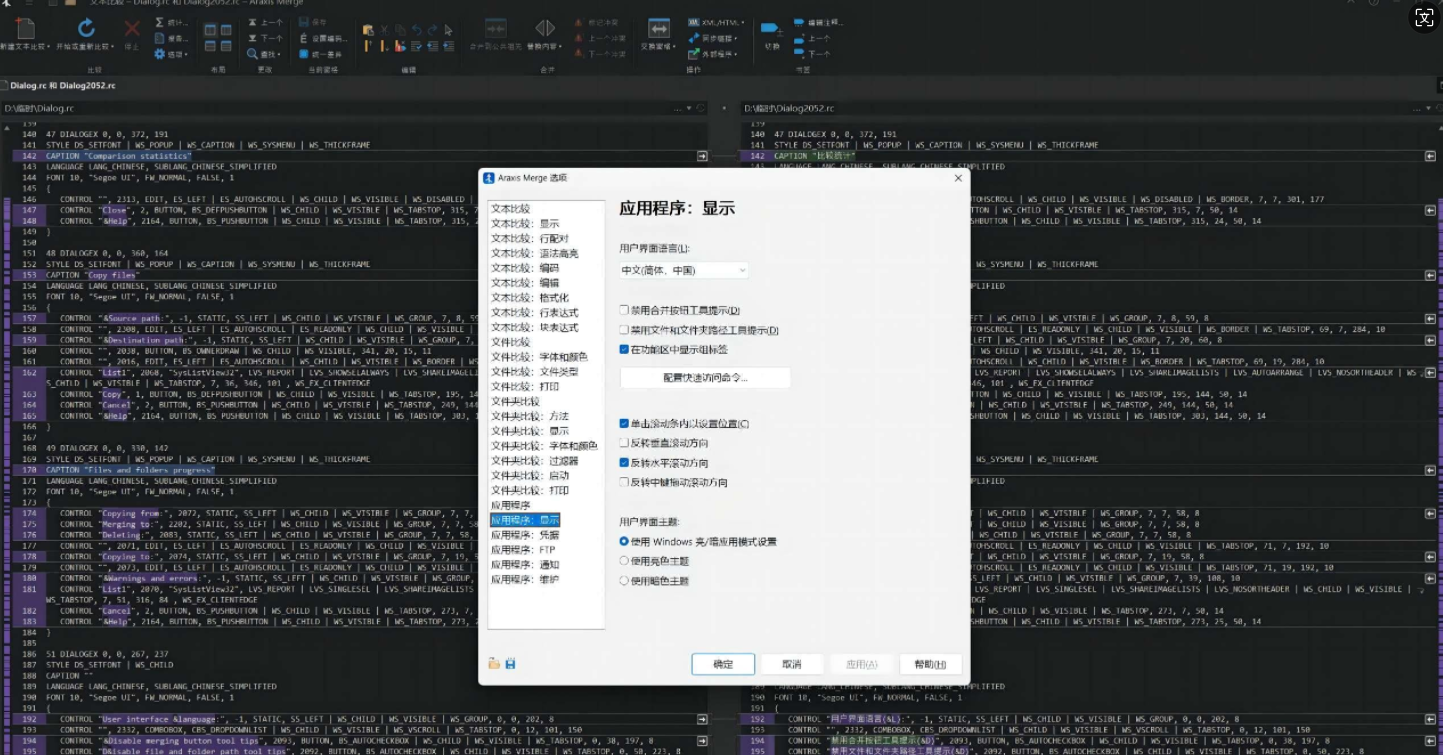Select 文本比较: 行配对 in options list

[x=530, y=238]
